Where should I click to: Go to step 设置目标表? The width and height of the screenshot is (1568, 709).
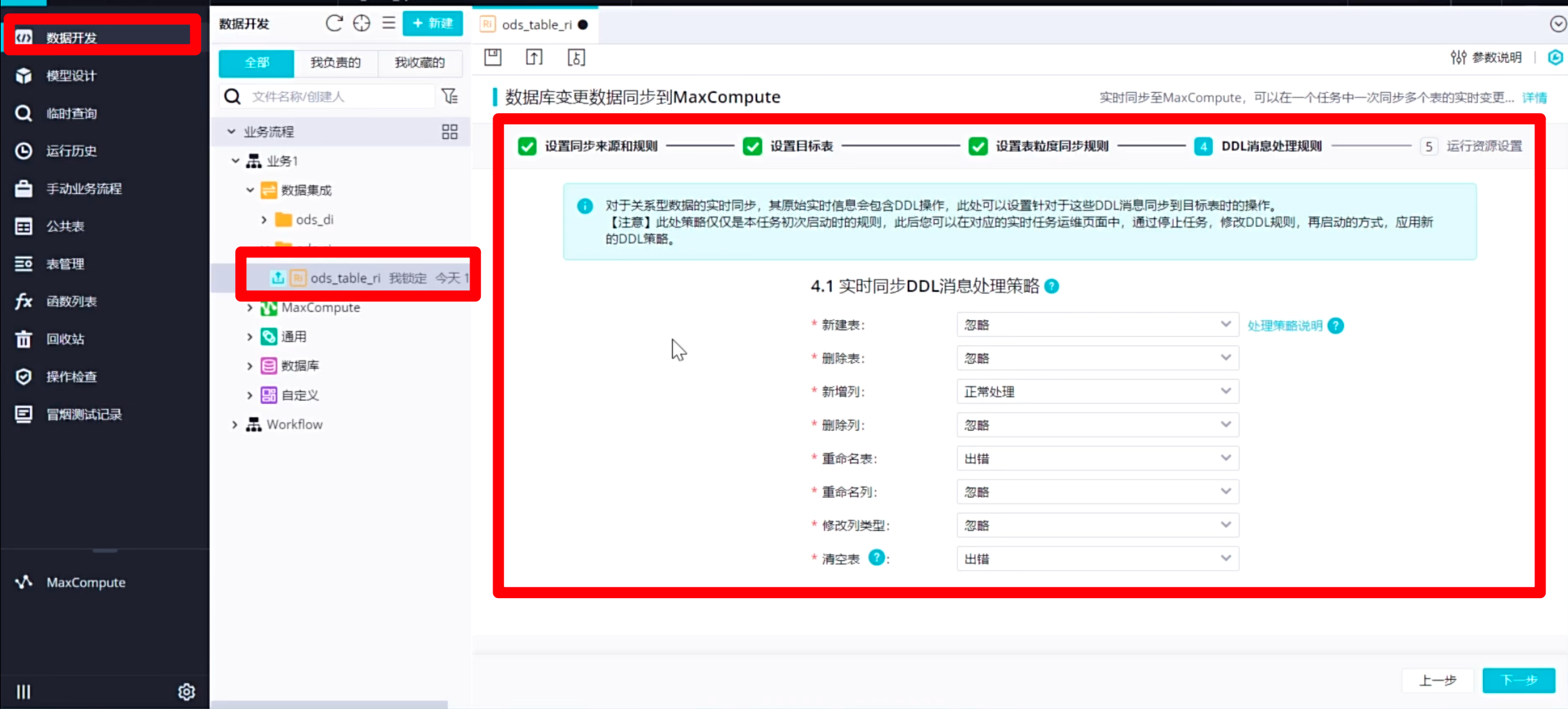(788, 146)
